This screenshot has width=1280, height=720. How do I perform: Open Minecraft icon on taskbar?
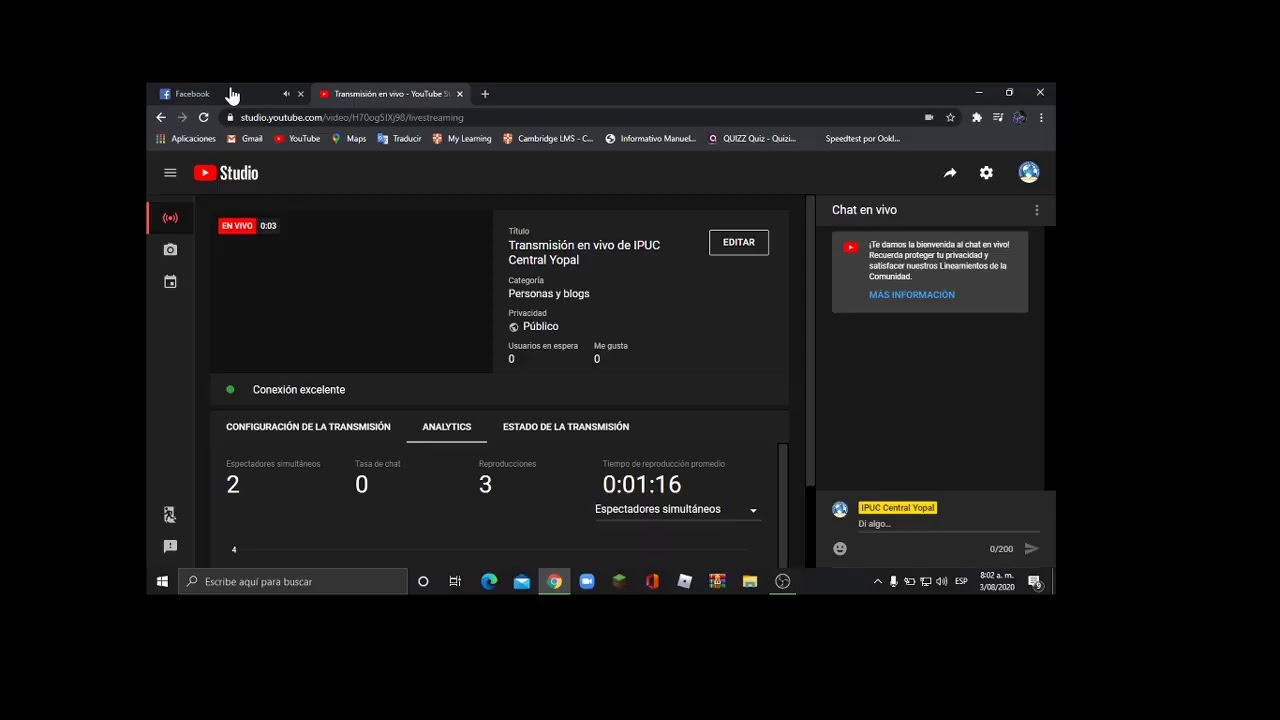click(x=620, y=581)
